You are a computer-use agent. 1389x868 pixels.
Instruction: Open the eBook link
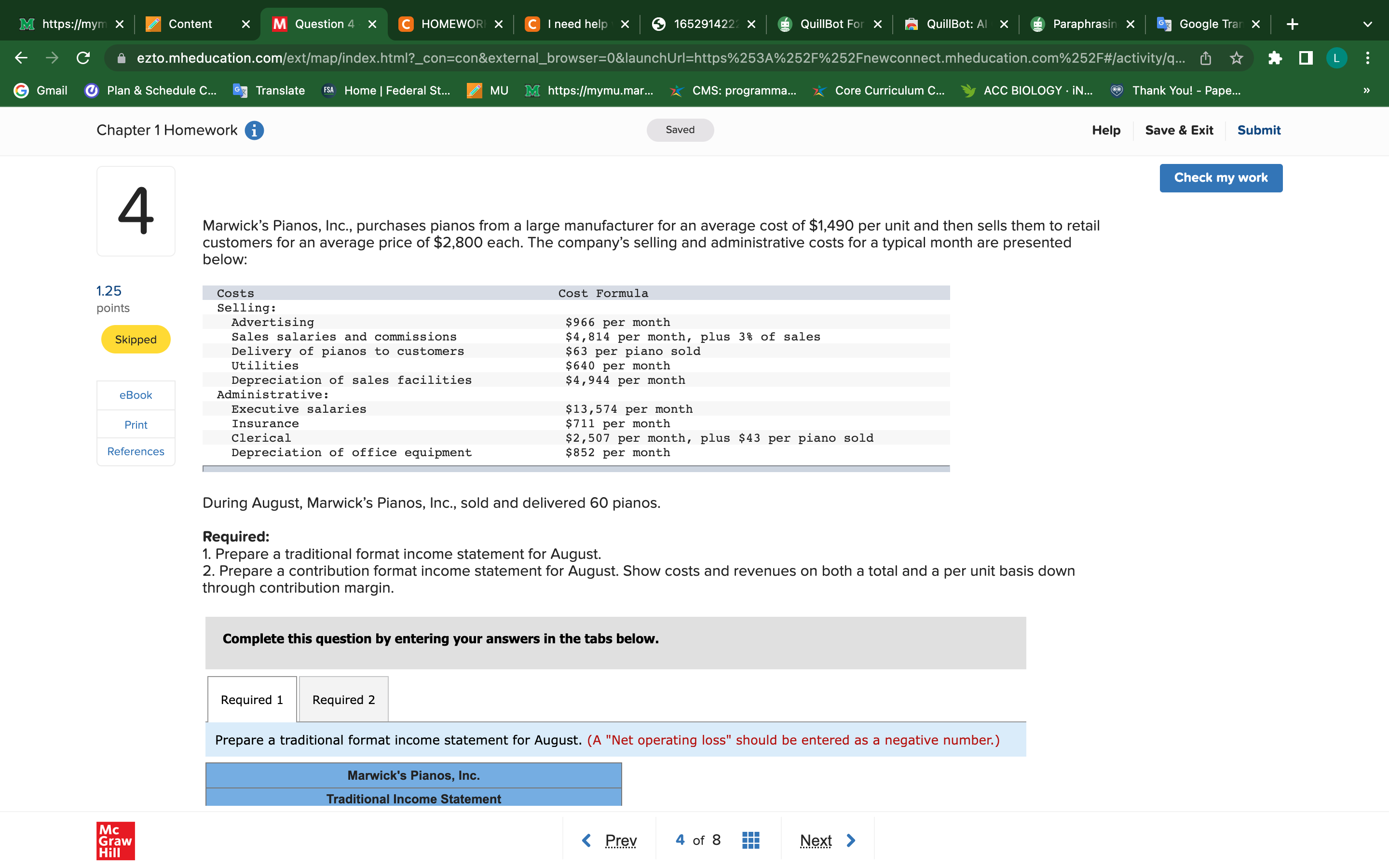pos(136,395)
